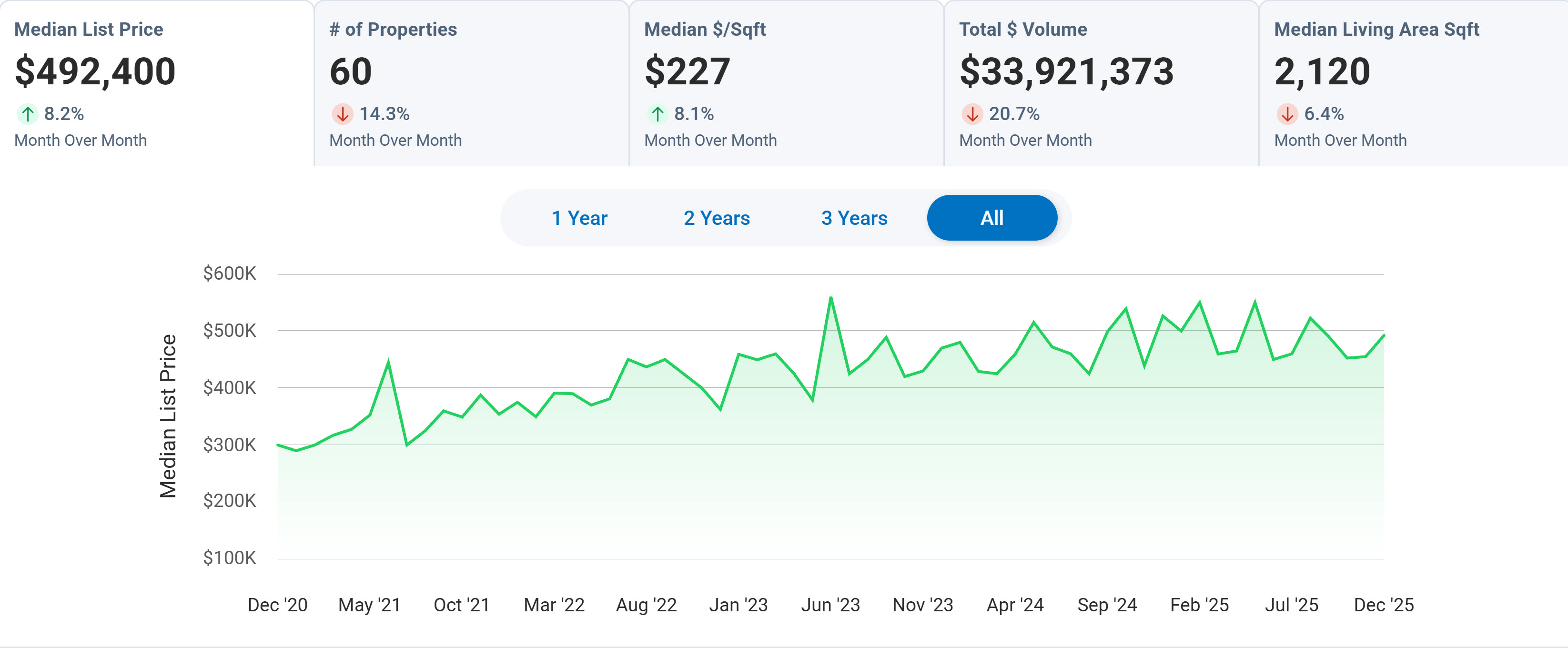This screenshot has width=1568, height=648.
Task: Click the $500K y-axis label
Action: tap(230, 330)
